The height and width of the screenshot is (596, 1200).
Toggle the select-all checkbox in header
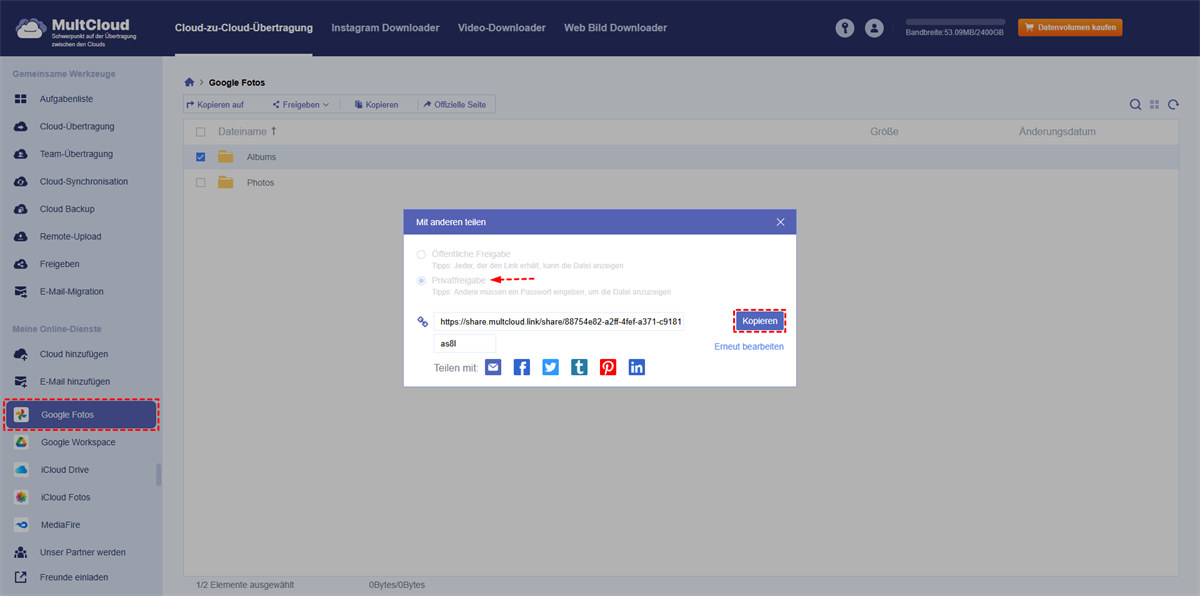pyautogui.click(x=201, y=132)
